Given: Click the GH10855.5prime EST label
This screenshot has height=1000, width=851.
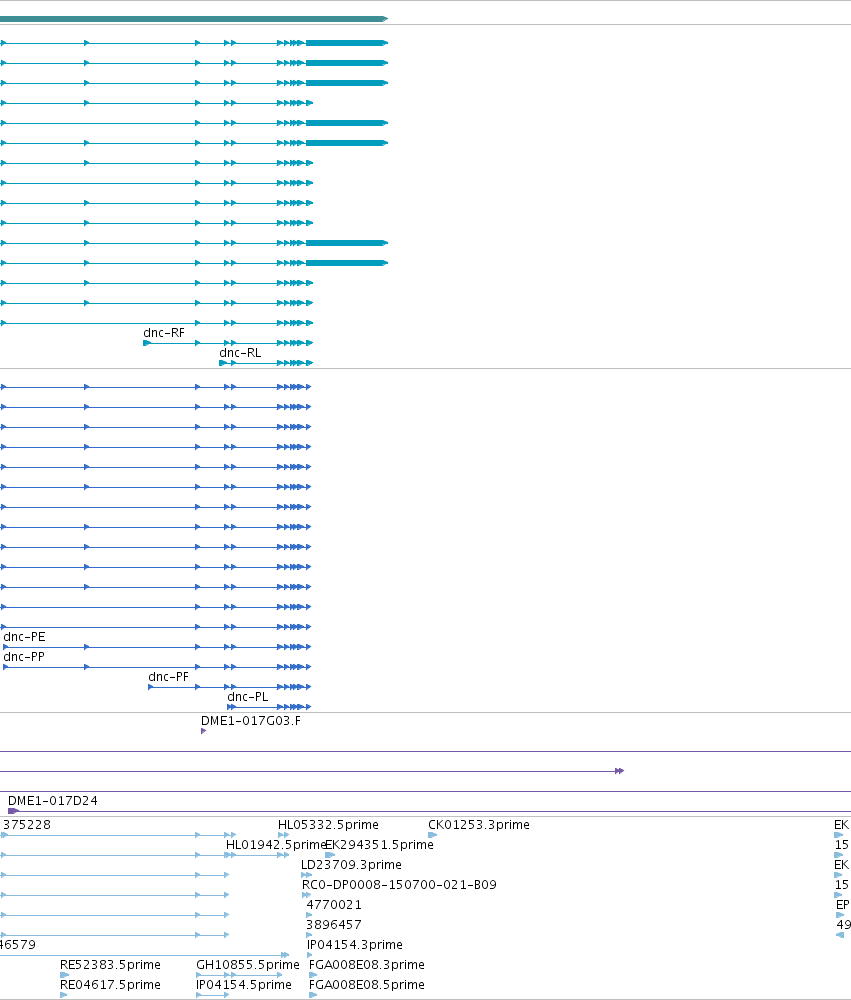Looking at the screenshot, I should [x=248, y=964].
